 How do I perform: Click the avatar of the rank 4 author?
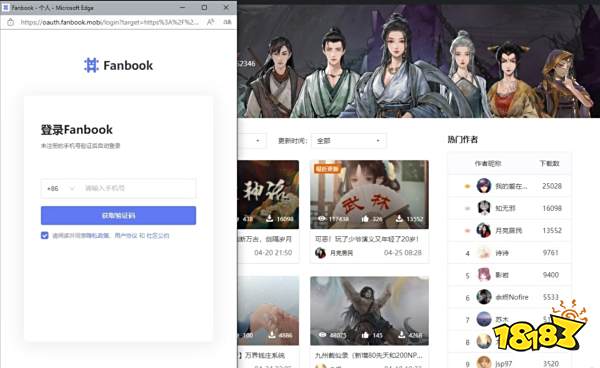point(484,252)
